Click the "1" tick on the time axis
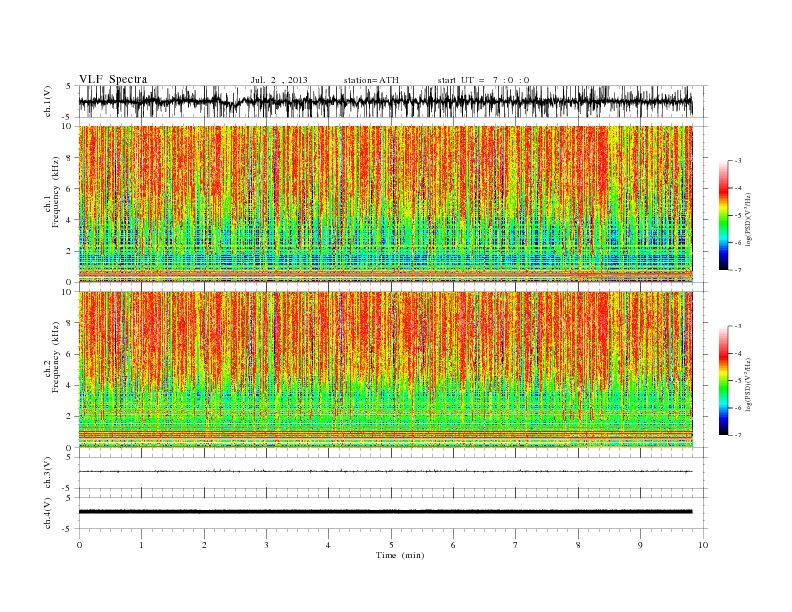This screenshot has width=792, height=612. coord(141,545)
